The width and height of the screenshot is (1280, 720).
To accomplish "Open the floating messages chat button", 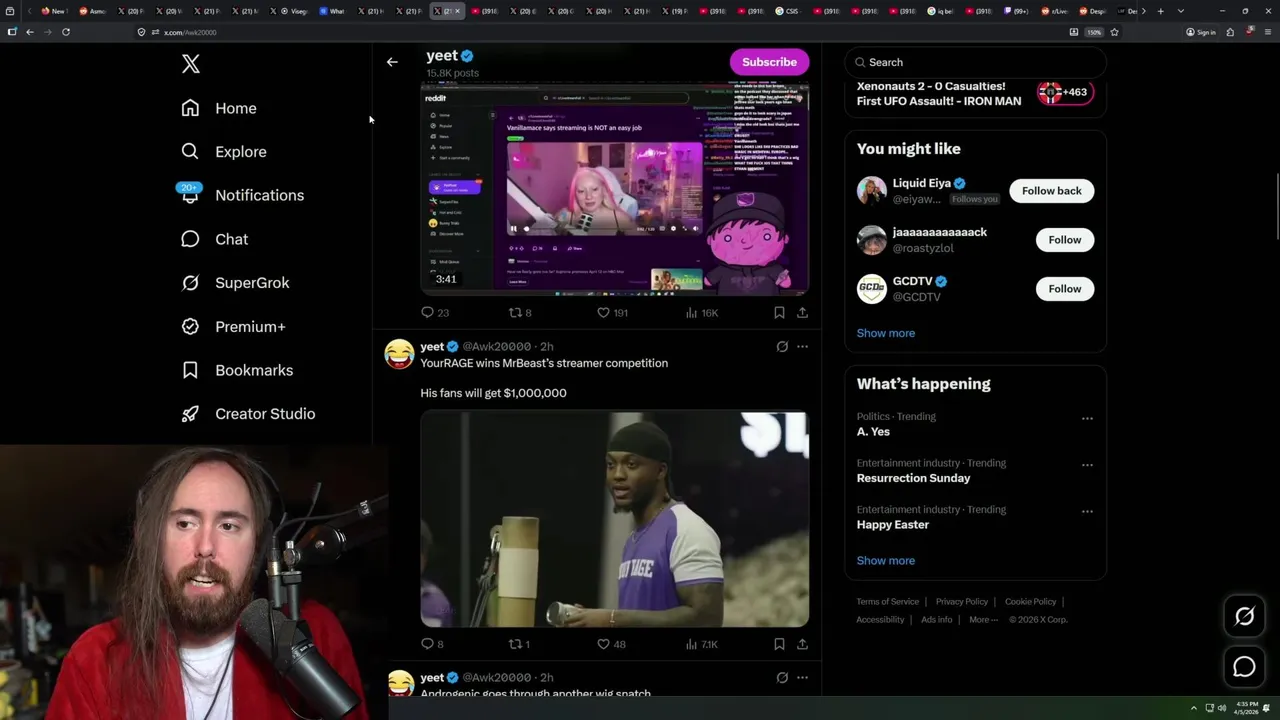I will (x=1244, y=667).
